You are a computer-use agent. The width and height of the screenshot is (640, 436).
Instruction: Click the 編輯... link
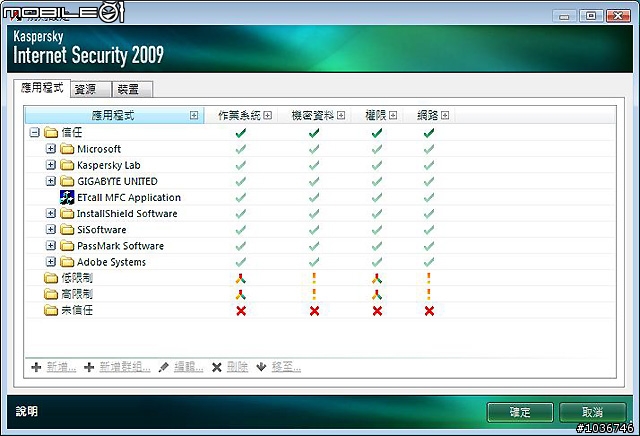click(x=189, y=367)
